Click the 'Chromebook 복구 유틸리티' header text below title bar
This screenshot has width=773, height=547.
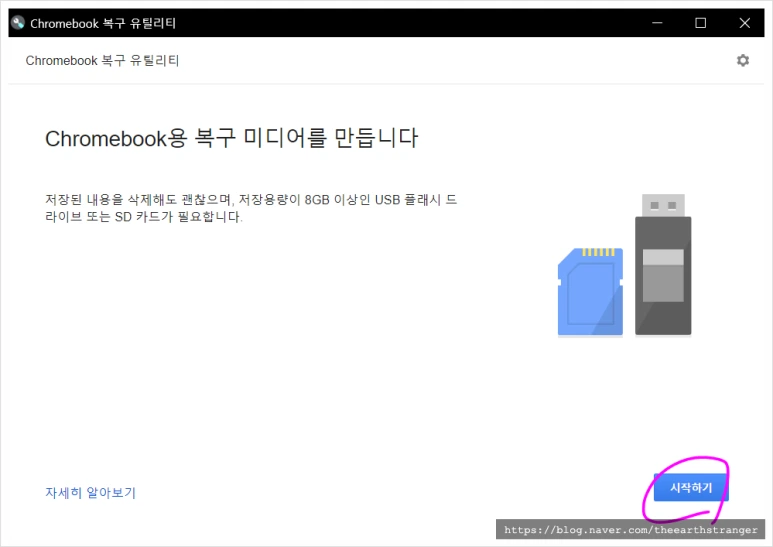[x=102, y=61]
